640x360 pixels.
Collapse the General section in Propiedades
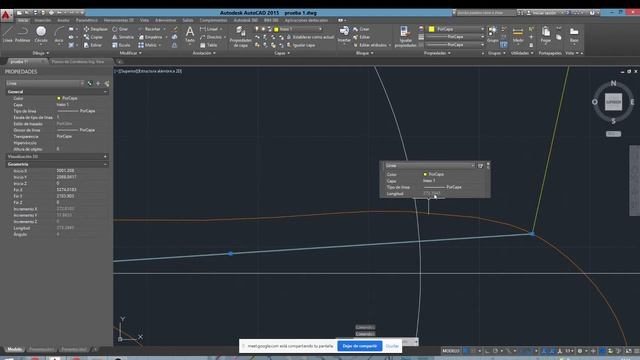[105, 92]
